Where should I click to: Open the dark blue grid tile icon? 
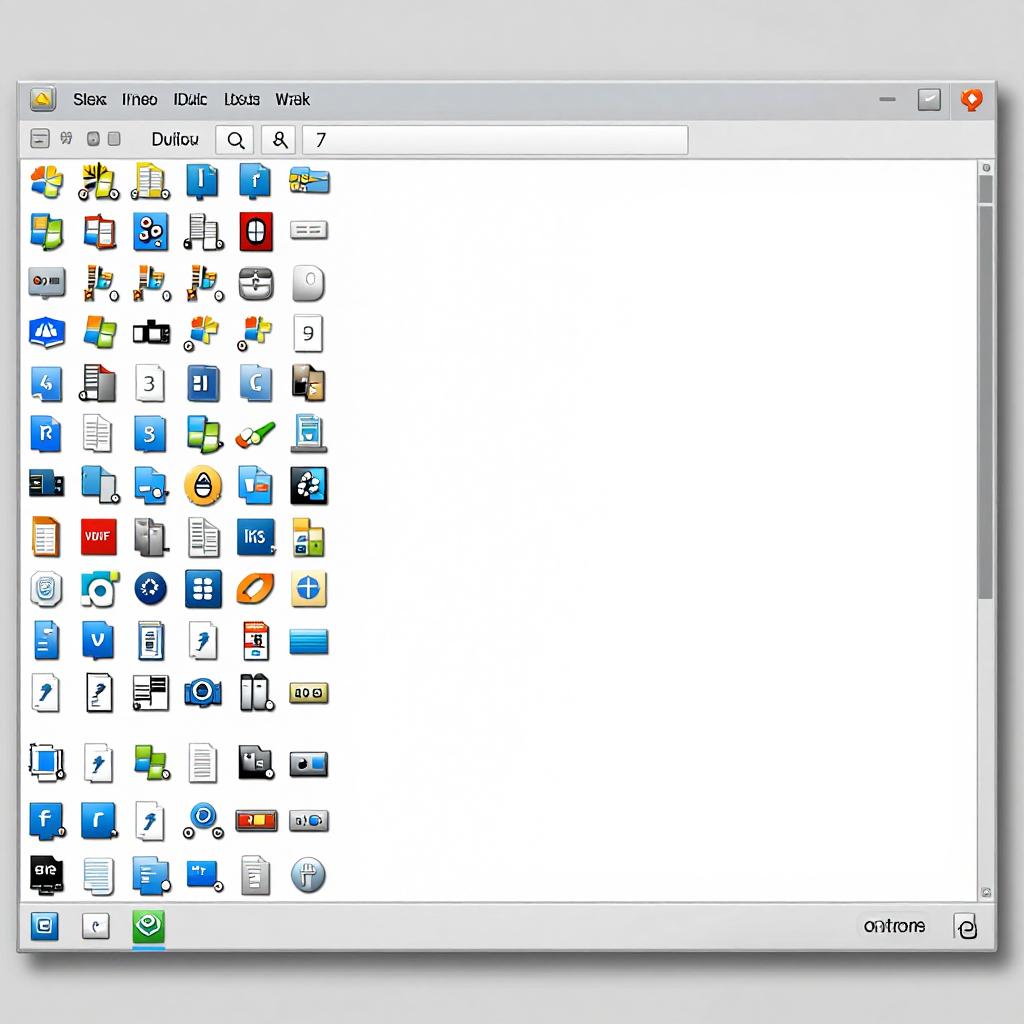point(203,588)
